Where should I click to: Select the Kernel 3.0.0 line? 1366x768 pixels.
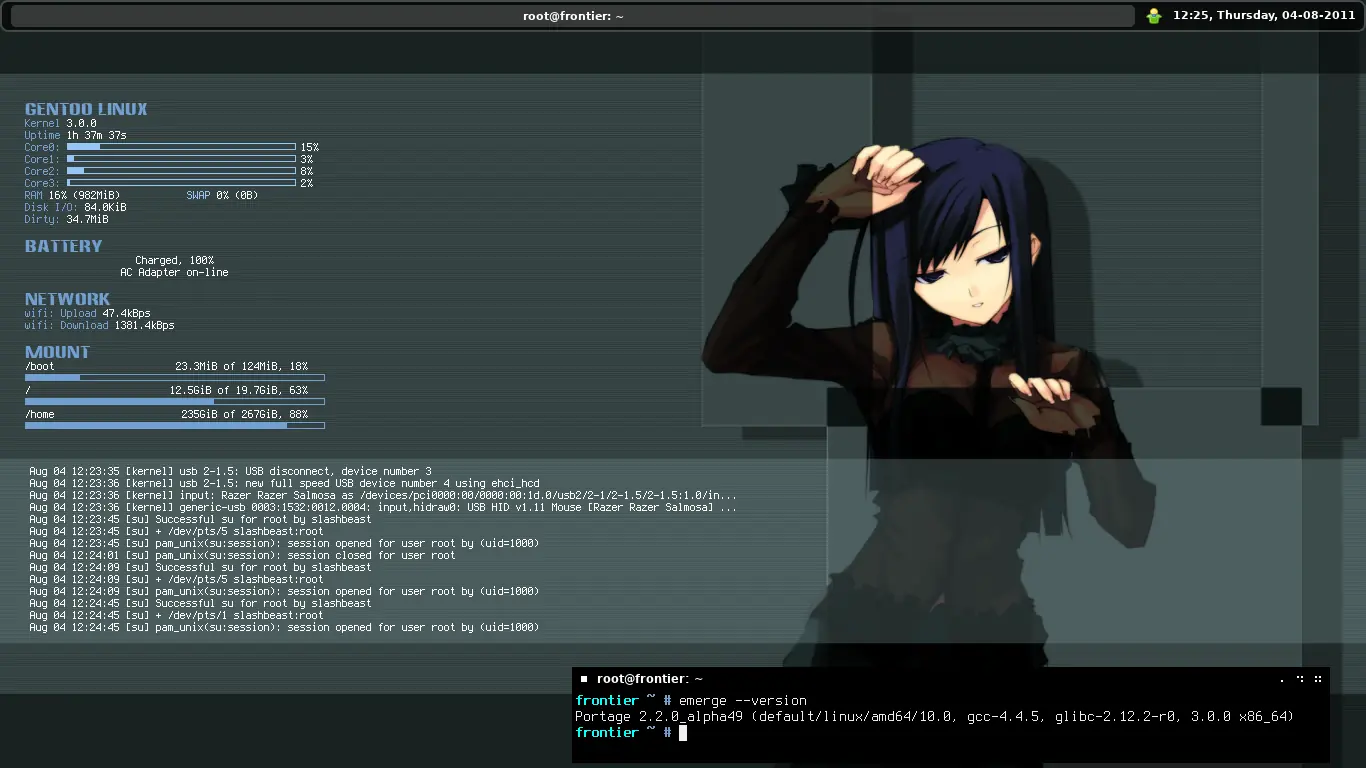click(x=61, y=123)
